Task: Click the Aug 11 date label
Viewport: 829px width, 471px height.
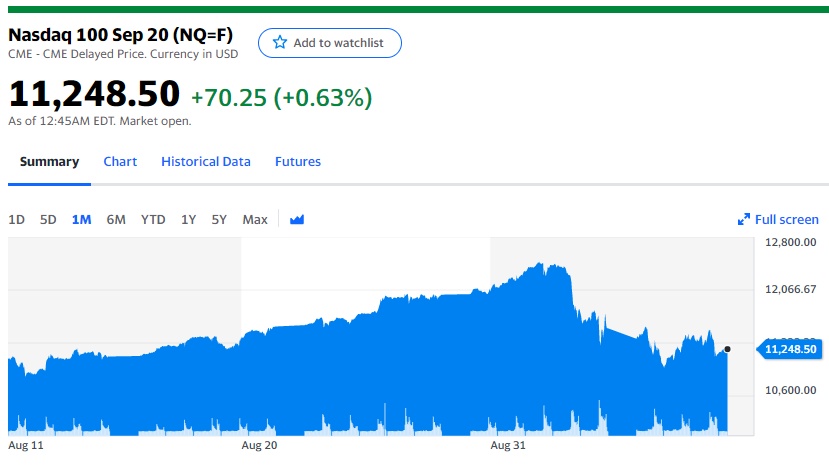Action: pyautogui.click(x=26, y=445)
